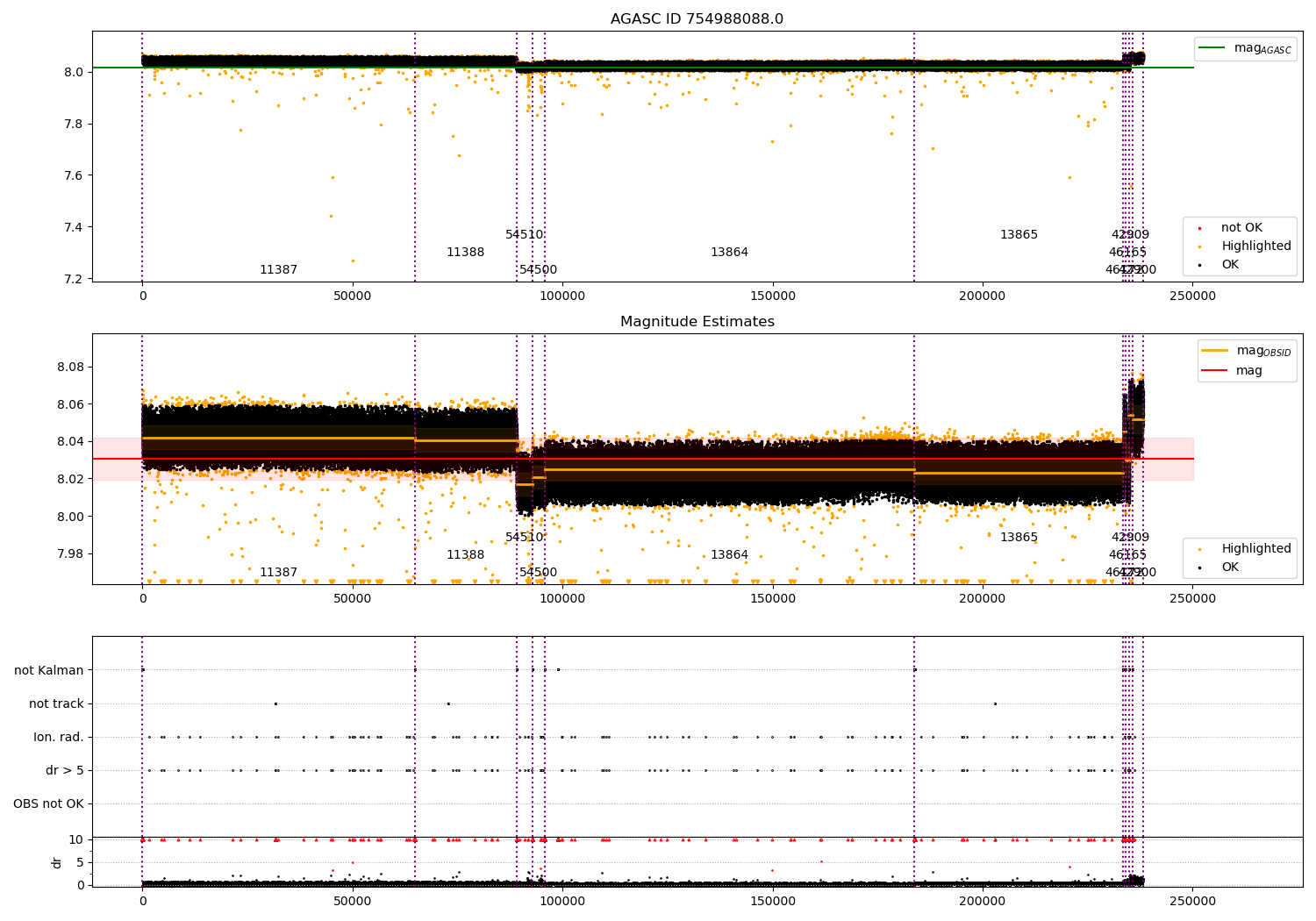Click OBSID label 13865 in Magnitude Estimates plot
The width and height of the screenshot is (1316, 921).
tap(1019, 538)
